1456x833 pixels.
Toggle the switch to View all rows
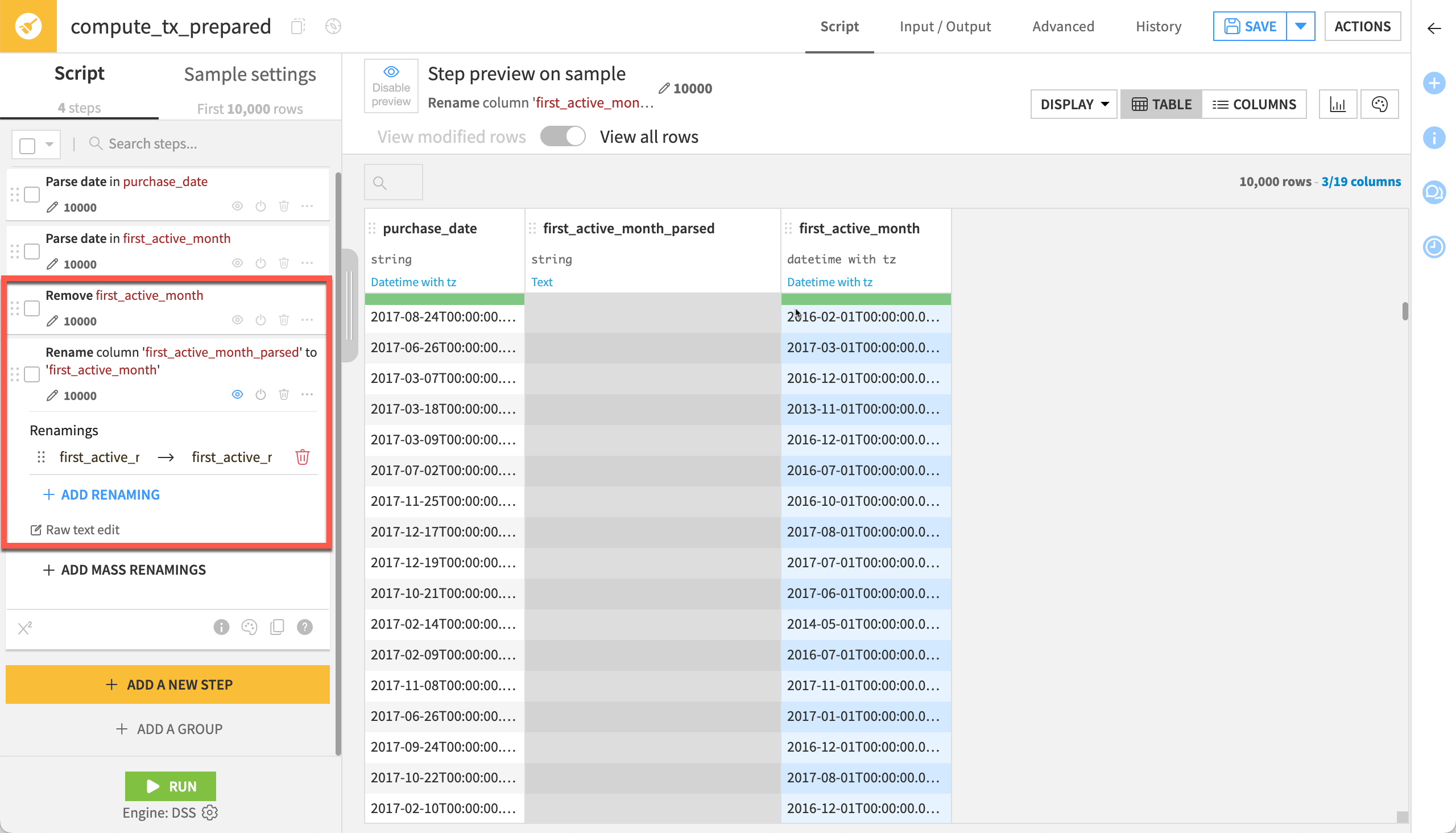click(x=562, y=136)
